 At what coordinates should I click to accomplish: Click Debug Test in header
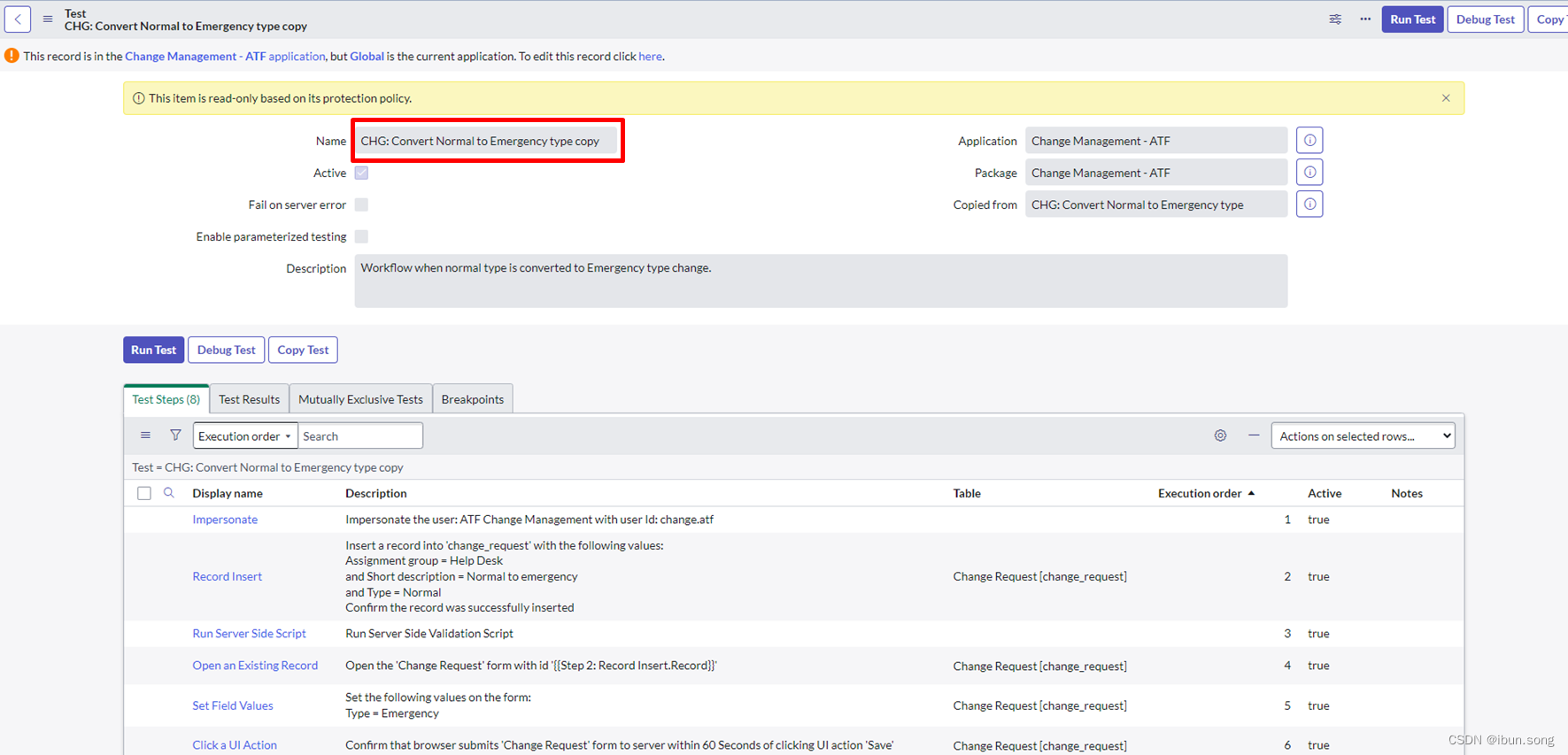point(1486,19)
